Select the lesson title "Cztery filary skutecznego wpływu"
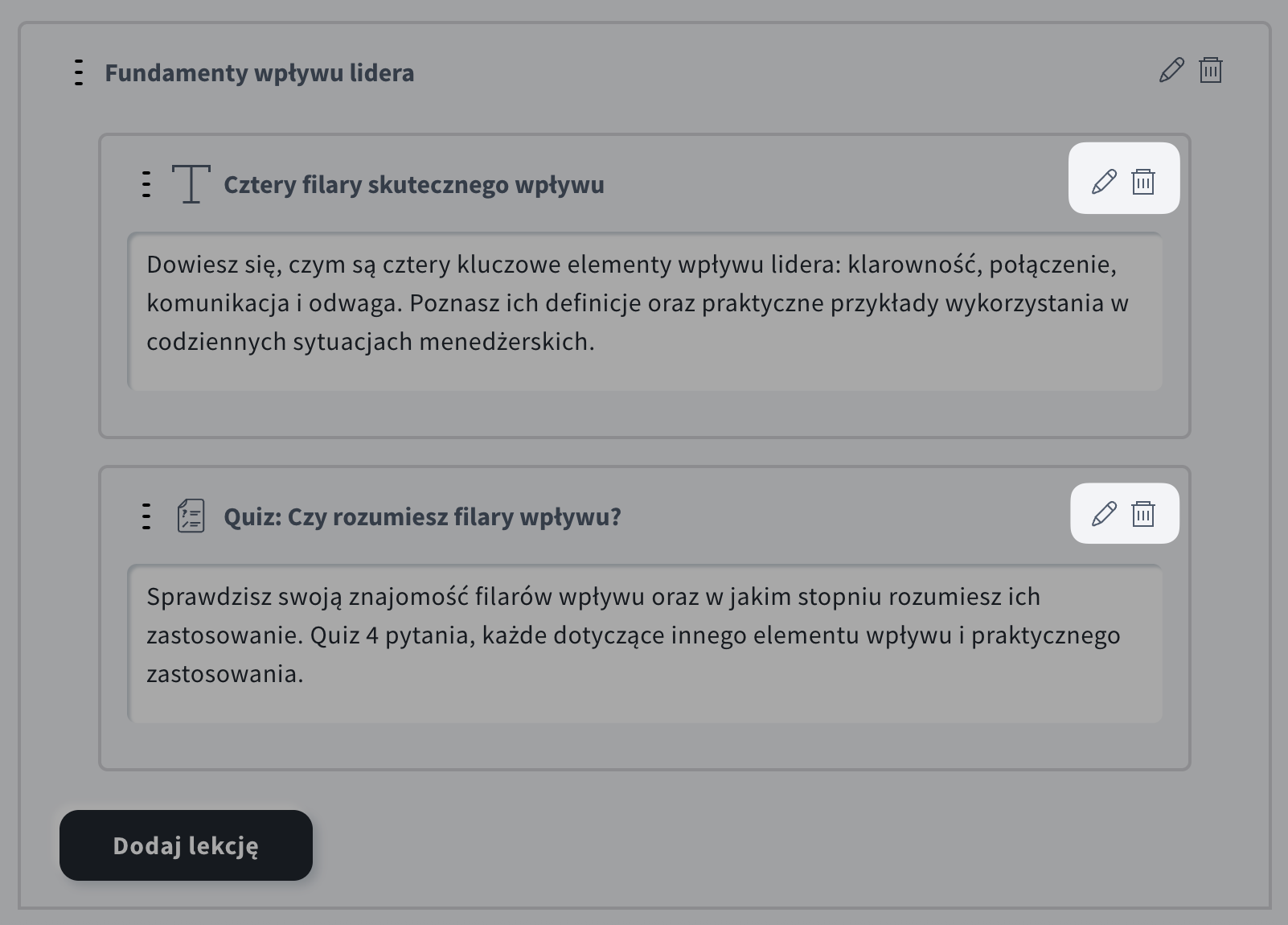 click(x=413, y=184)
